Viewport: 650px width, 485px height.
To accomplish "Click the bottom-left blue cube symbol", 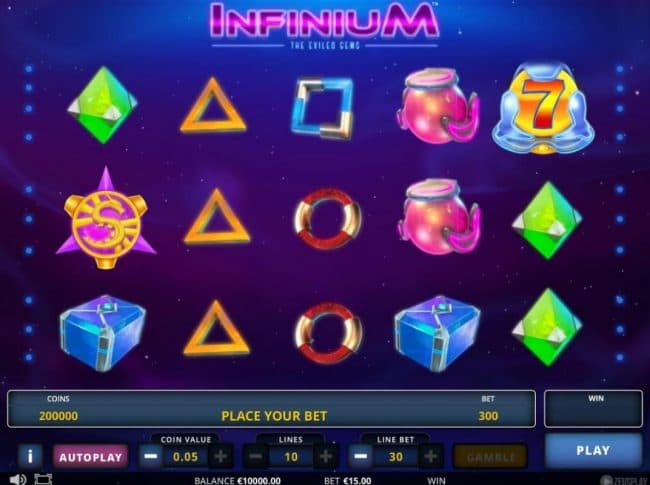I will click(103, 333).
